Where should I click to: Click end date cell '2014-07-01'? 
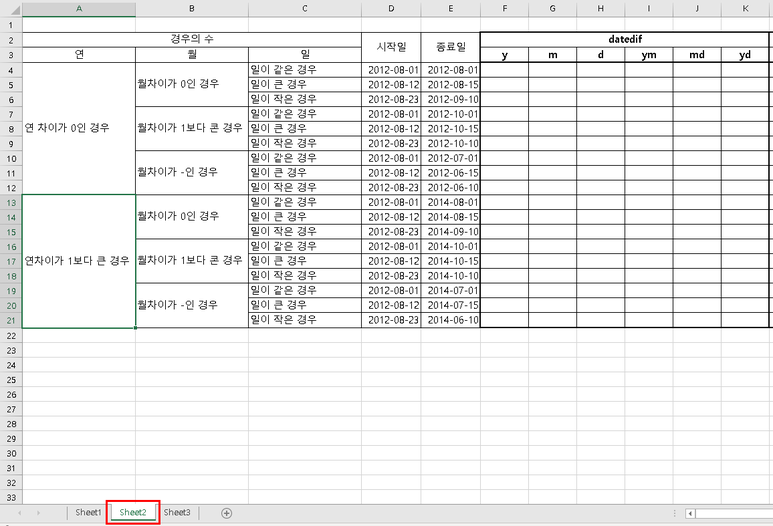click(451, 290)
